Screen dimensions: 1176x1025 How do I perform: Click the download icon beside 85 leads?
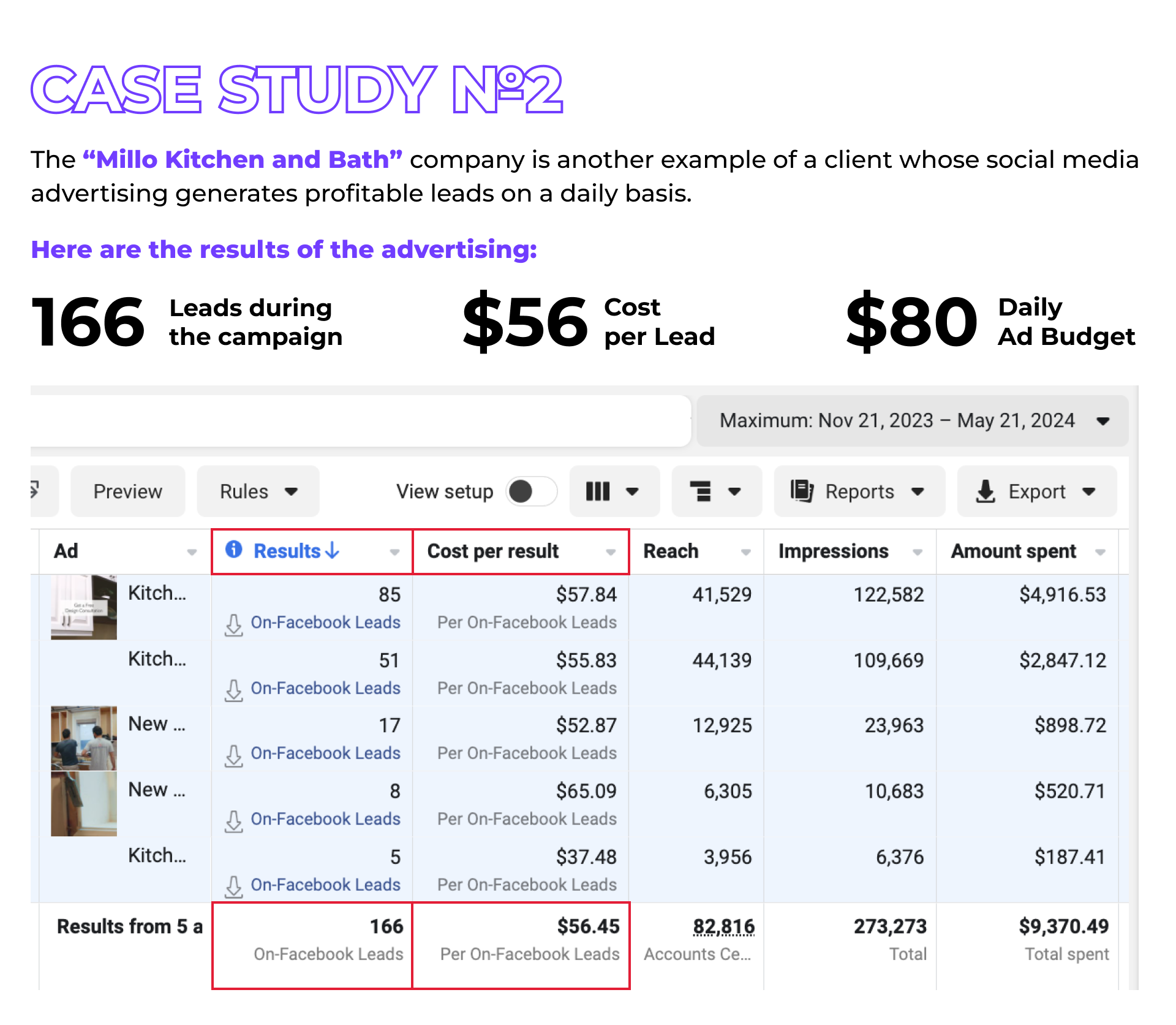[x=233, y=625]
